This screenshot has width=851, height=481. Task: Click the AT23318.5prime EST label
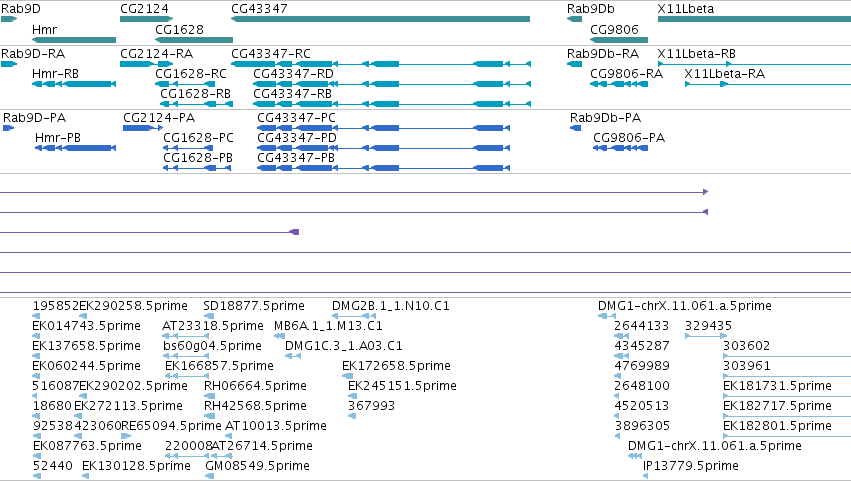[x=213, y=326]
